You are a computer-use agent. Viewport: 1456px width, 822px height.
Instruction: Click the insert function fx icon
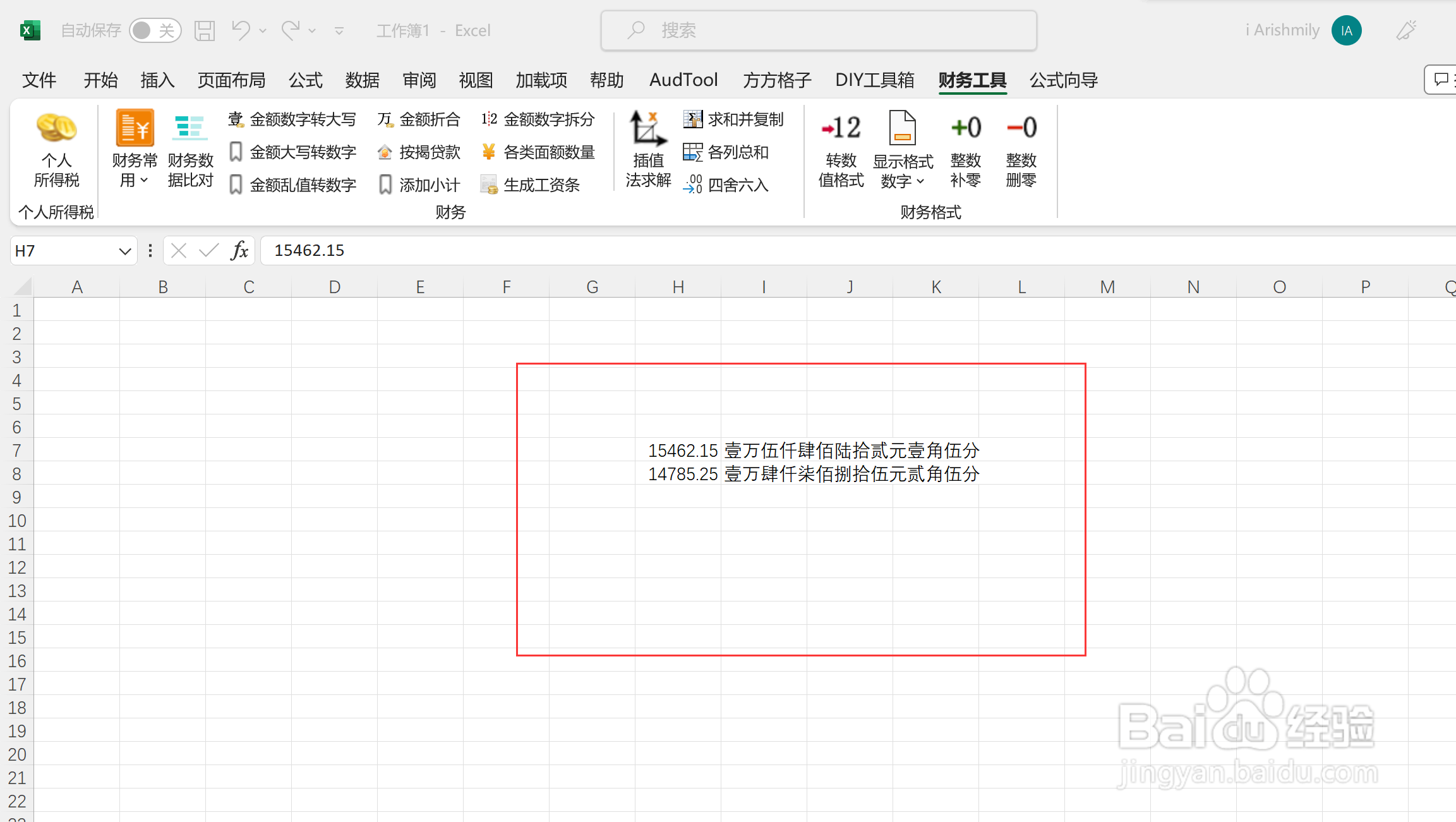239,251
